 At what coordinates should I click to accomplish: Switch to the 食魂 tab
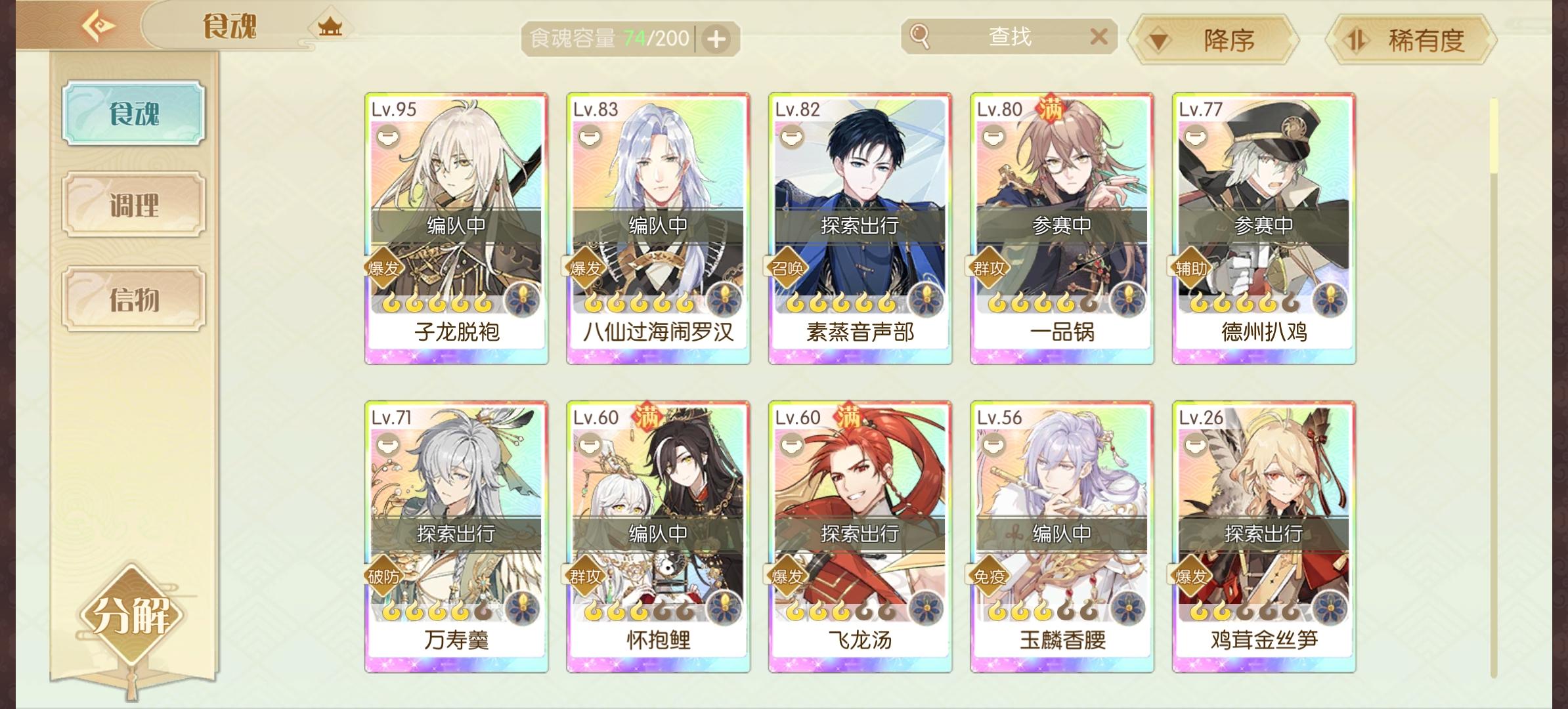click(134, 114)
